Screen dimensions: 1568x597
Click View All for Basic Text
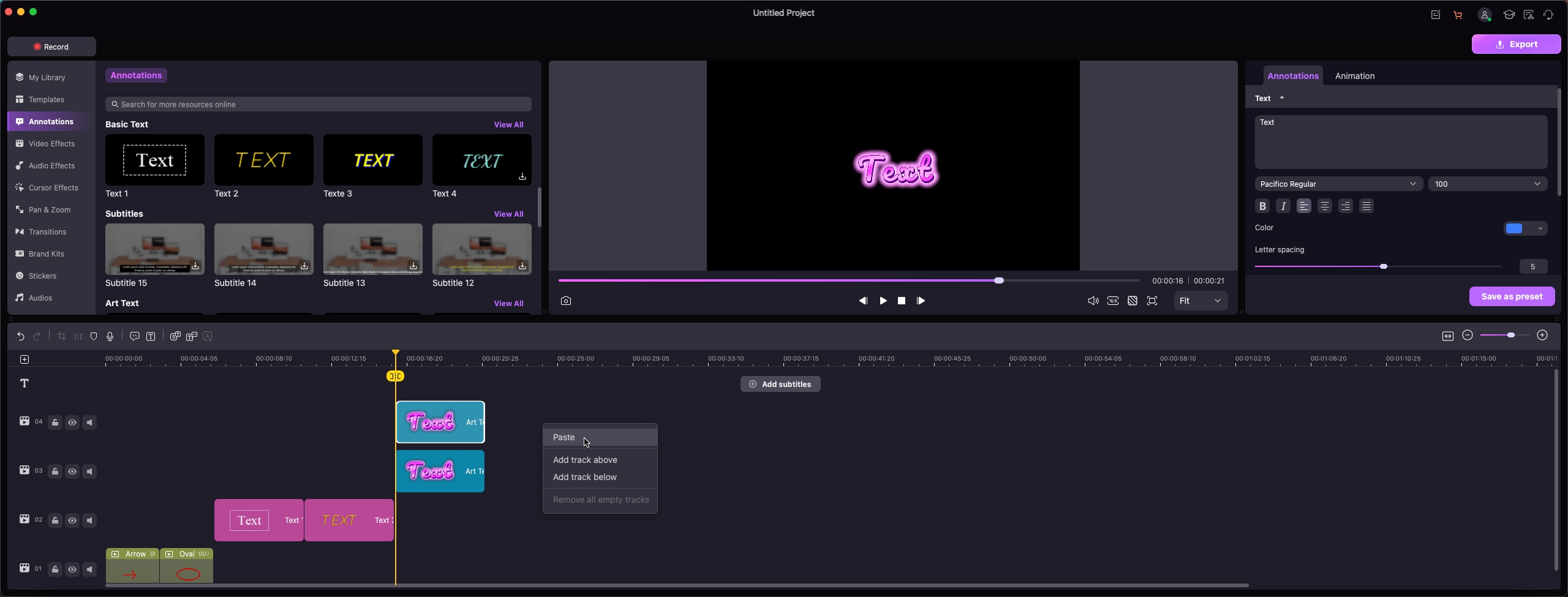coord(508,124)
